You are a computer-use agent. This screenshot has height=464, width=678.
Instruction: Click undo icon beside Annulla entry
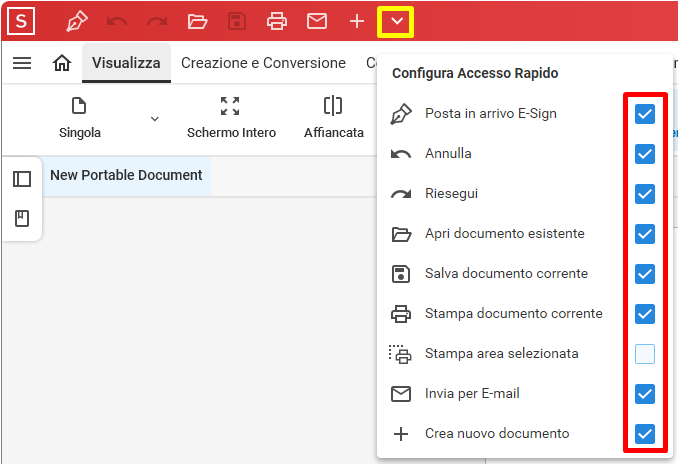coord(401,154)
